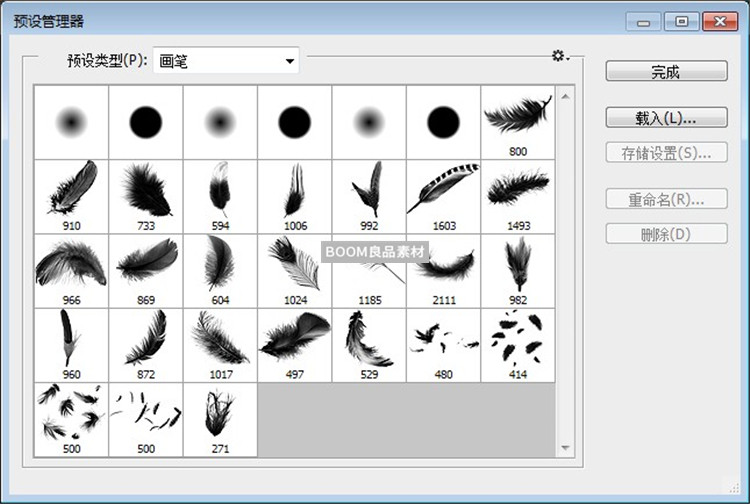Select the 910 feather brush preset
Image resolution: width=750 pixels, height=504 pixels.
[x=72, y=197]
